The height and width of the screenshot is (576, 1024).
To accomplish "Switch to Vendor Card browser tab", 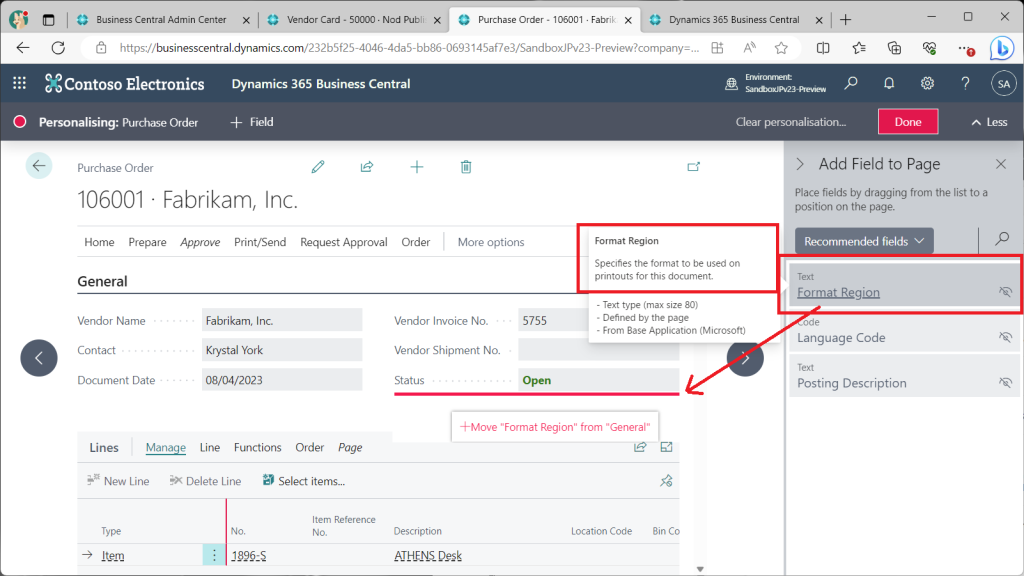I will click(x=355, y=20).
